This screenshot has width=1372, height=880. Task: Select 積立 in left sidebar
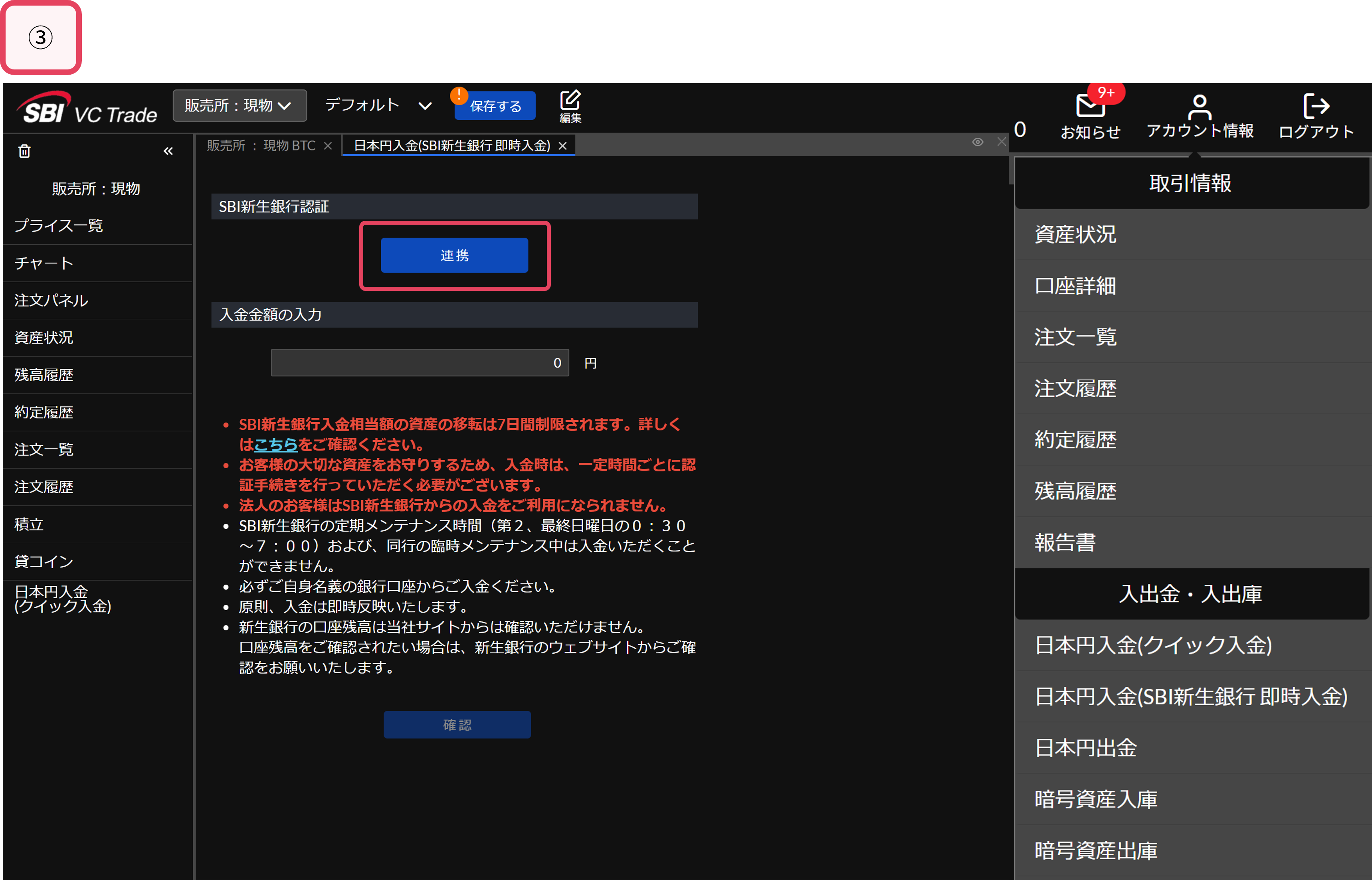[97, 524]
